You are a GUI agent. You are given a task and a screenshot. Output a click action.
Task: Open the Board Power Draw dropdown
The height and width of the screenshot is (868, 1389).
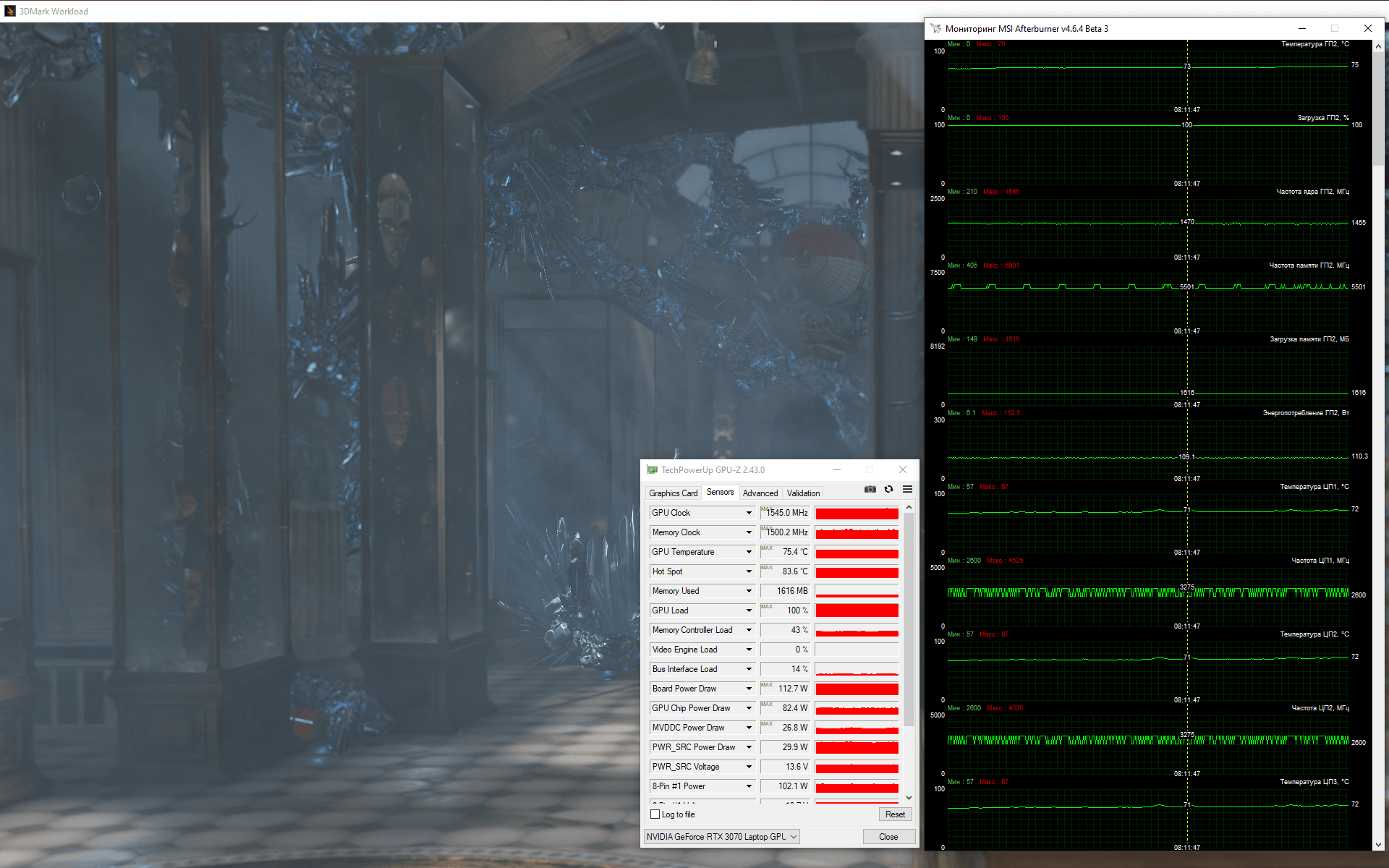click(x=749, y=689)
